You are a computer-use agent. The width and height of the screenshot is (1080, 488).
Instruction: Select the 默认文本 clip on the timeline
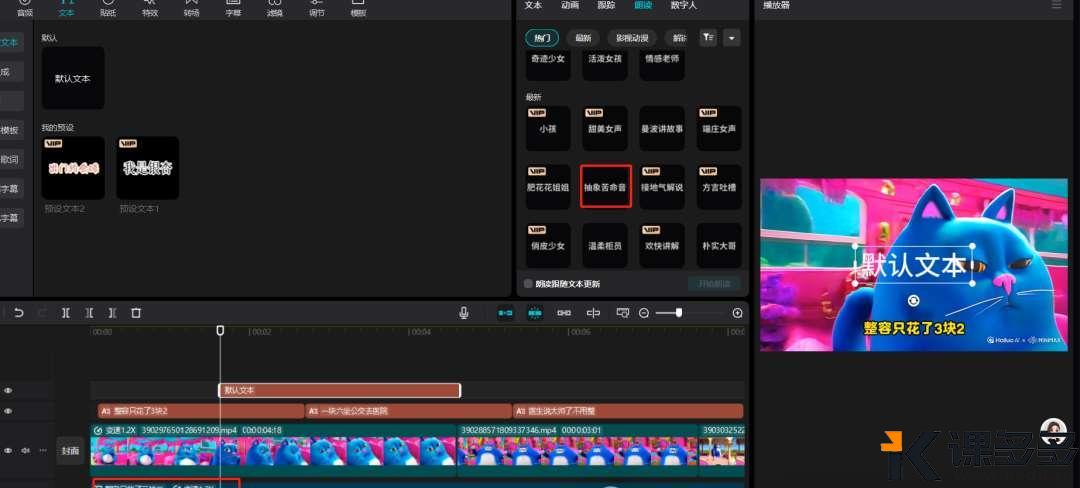pos(340,390)
